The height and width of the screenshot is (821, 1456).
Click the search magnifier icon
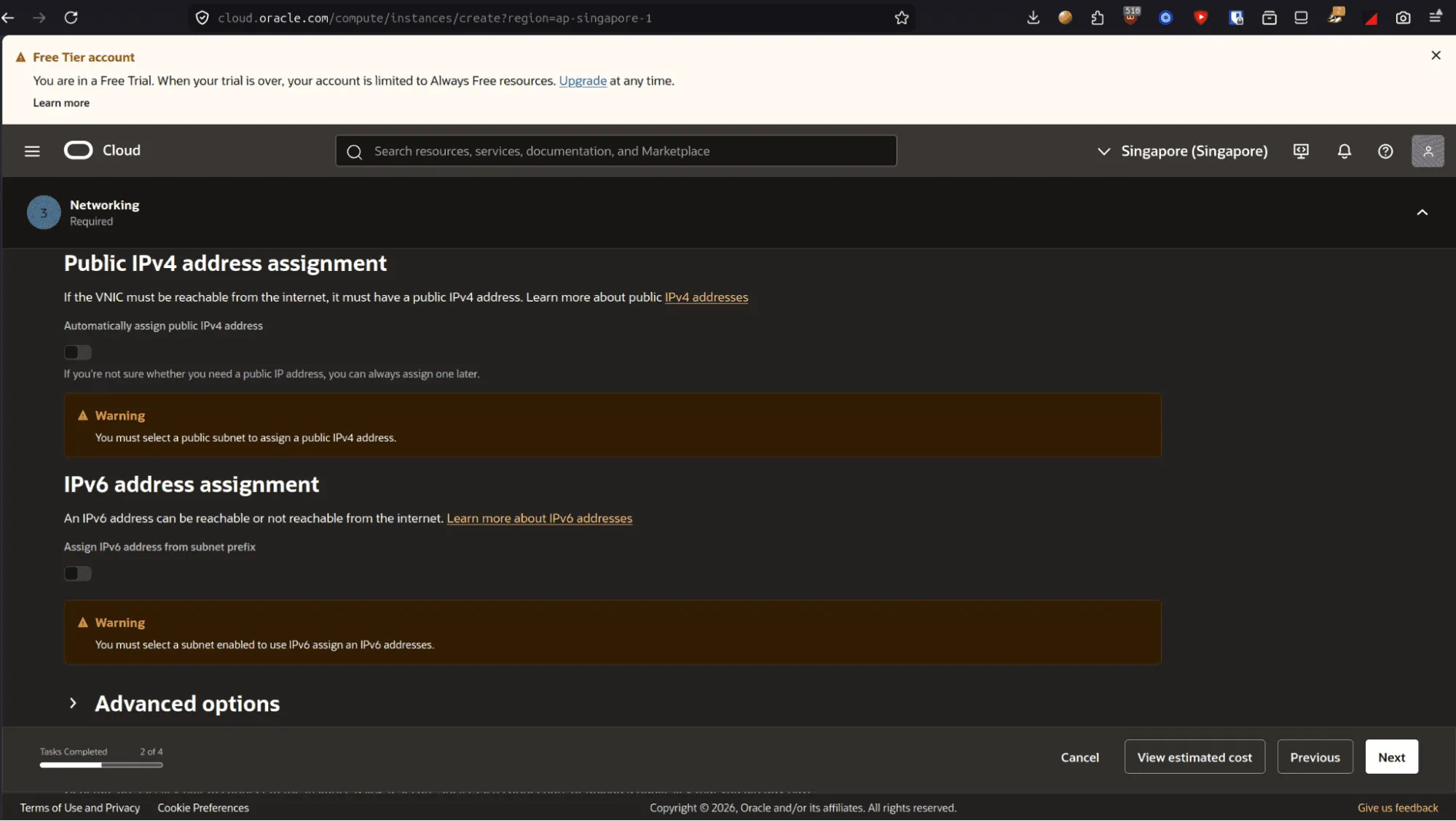point(355,152)
